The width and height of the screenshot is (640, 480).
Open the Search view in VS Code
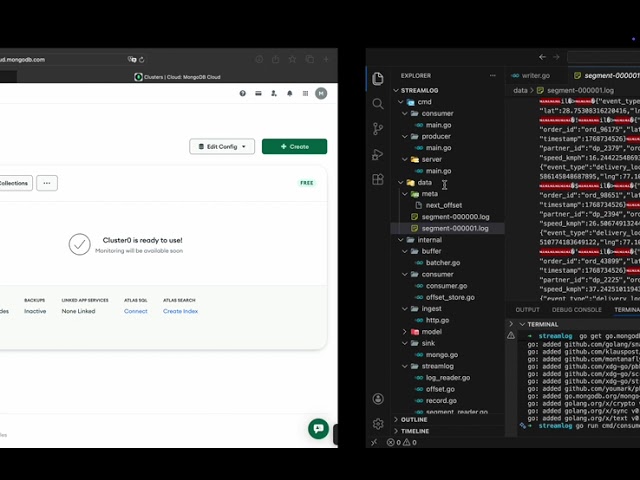click(x=378, y=104)
